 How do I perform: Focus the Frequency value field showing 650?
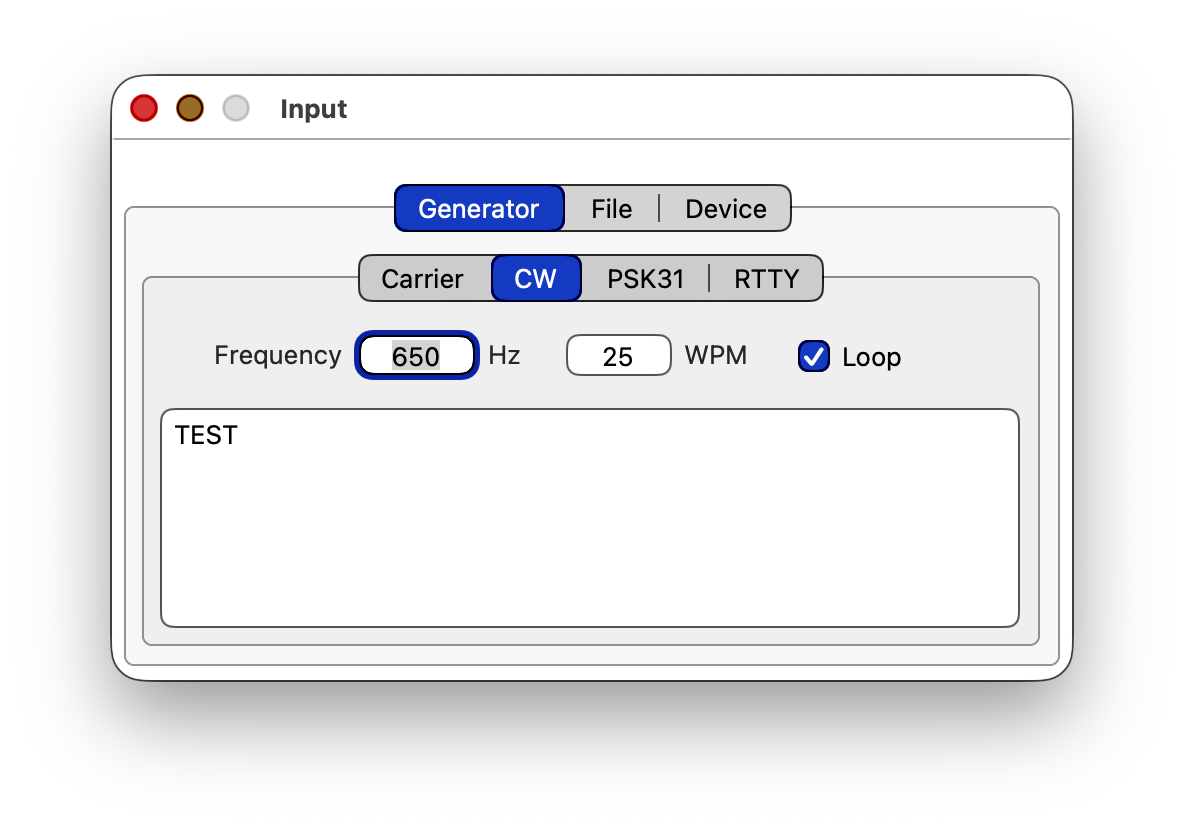pos(416,356)
